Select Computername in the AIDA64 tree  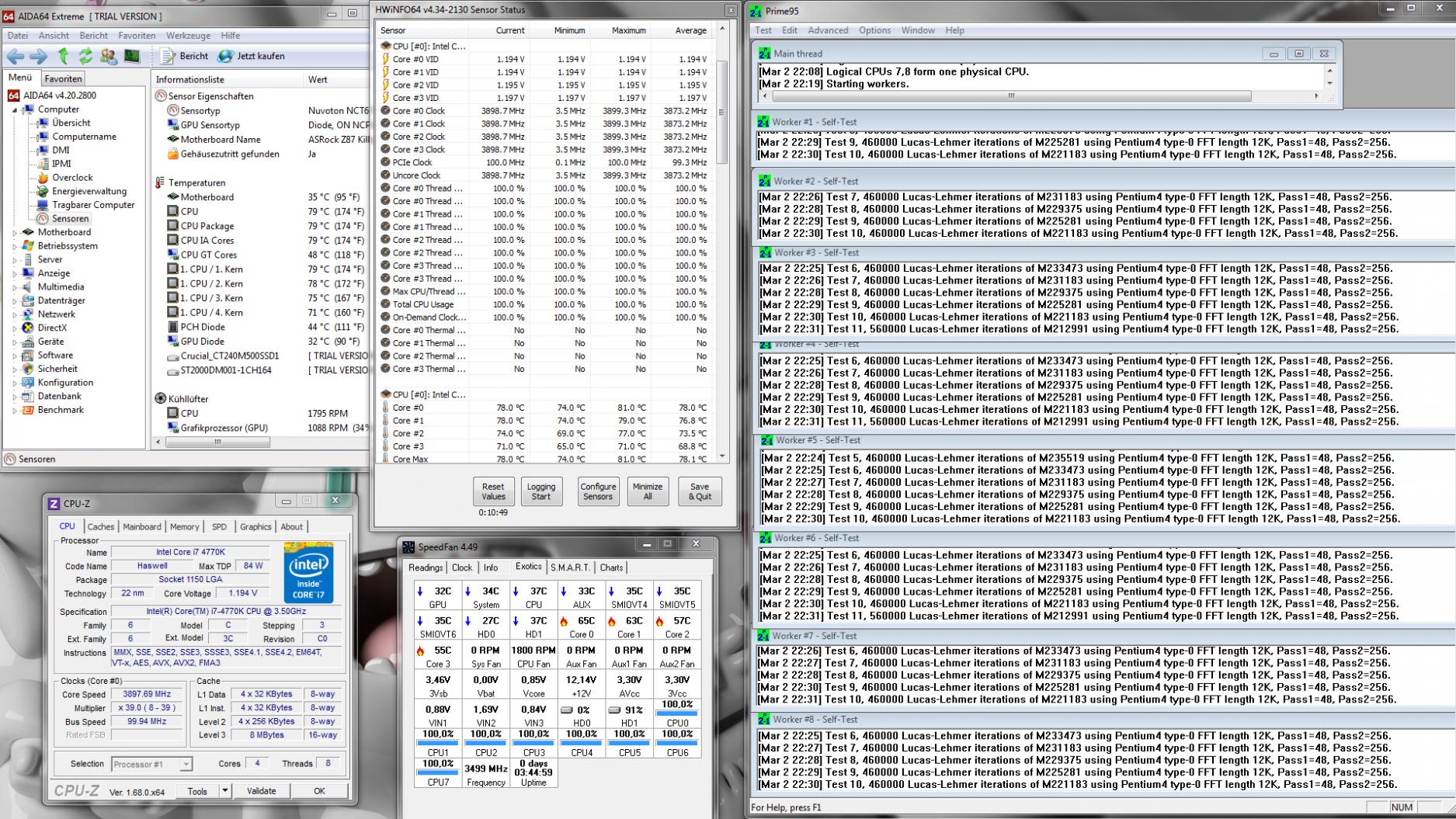tap(84, 137)
